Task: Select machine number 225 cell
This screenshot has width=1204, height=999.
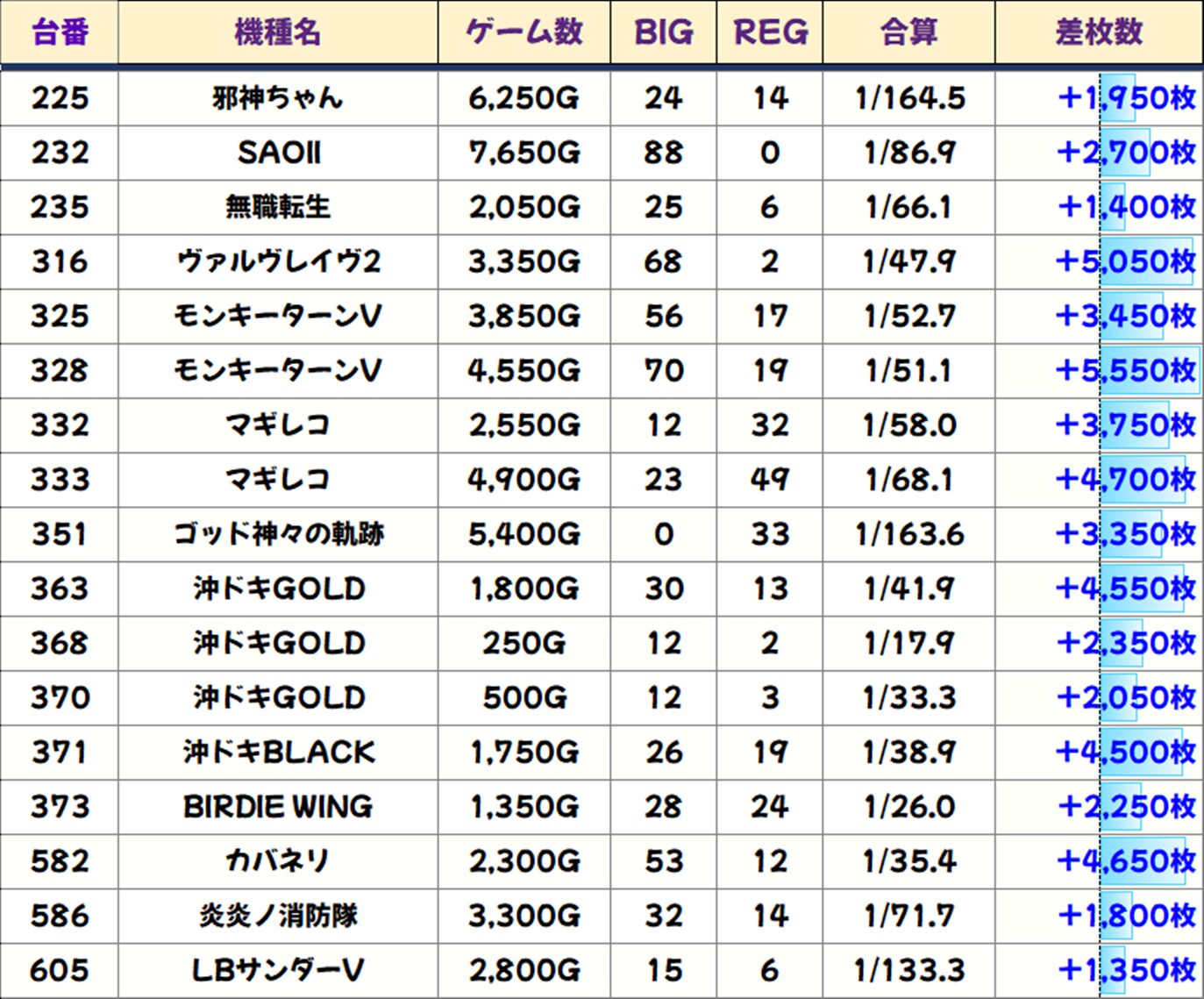Action: 60,98
